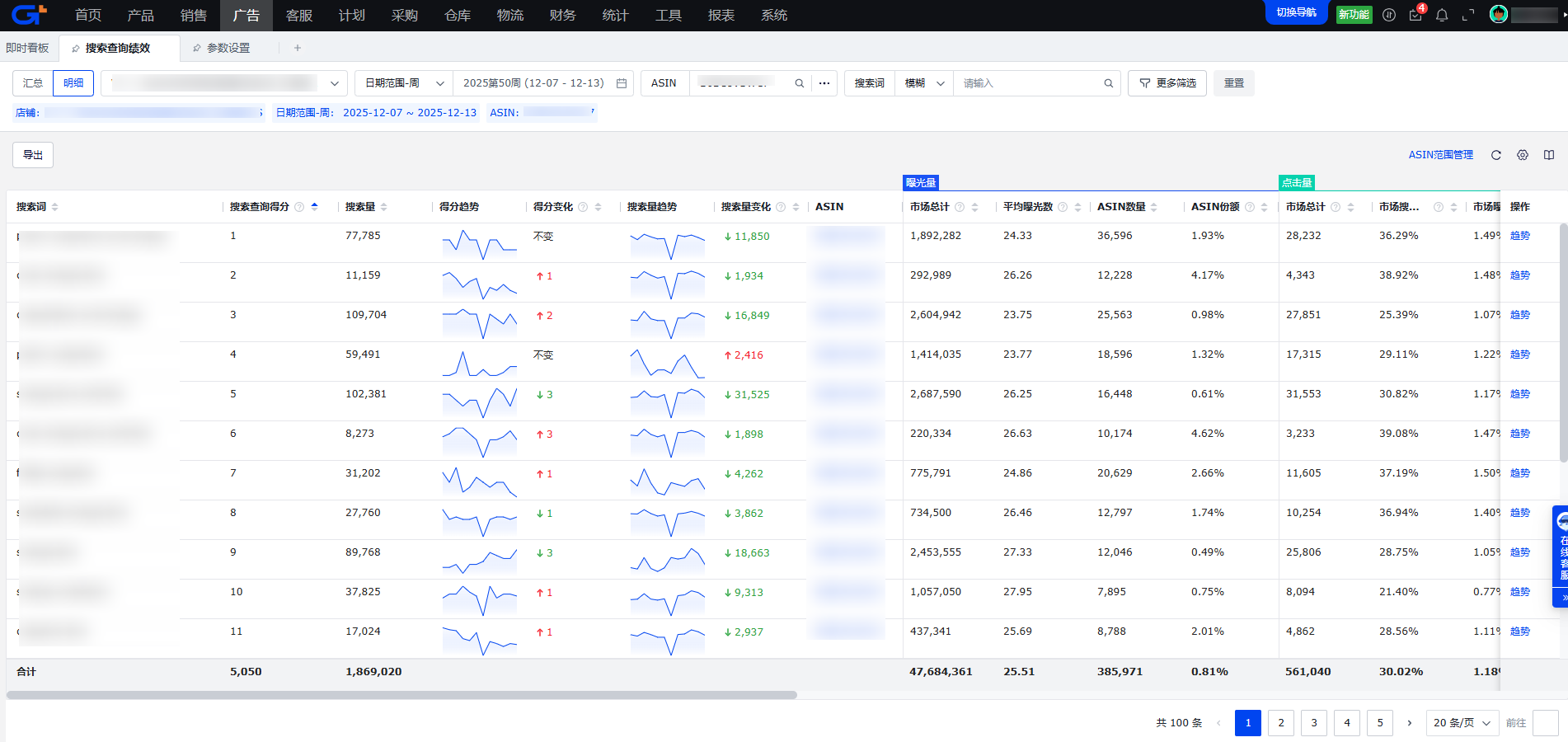Open the 模糊 match type dropdown
Viewport: 1568px width, 742px height.
click(924, 83)
